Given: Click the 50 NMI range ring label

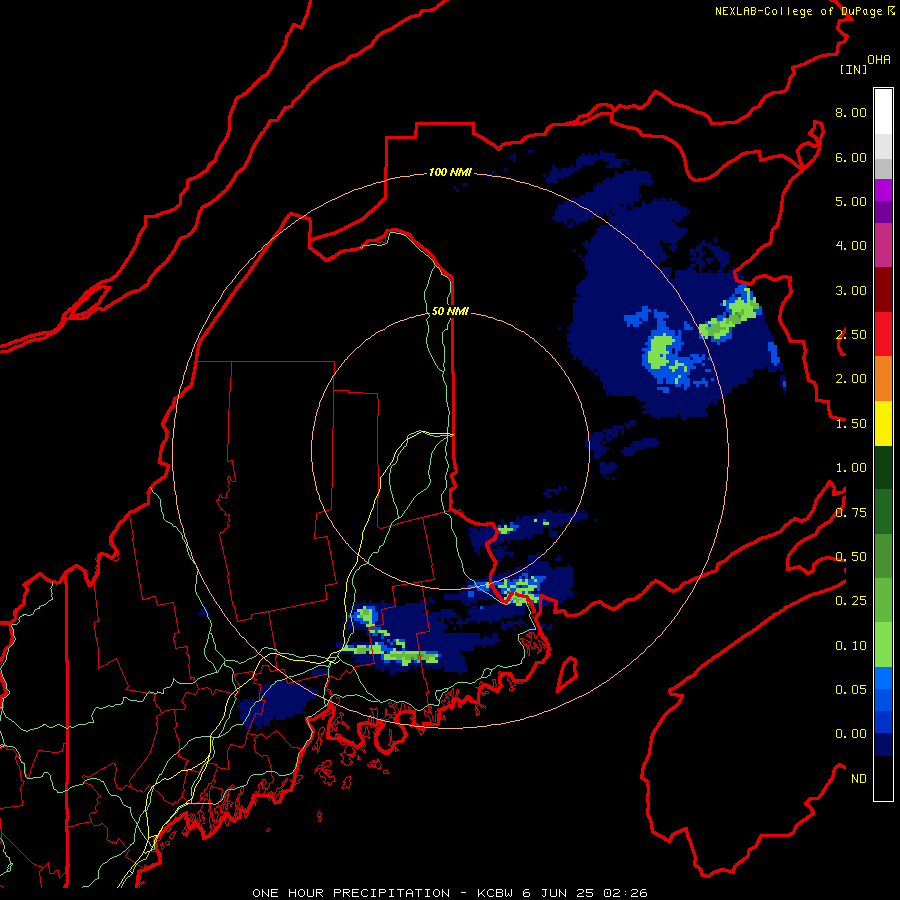Looking at the screenshot, I should click(450, 311).
